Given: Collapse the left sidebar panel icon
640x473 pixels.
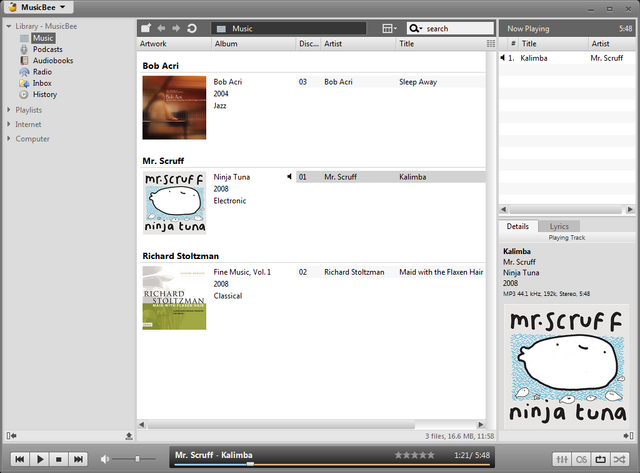Looking at the screenshot, I should tap(11, 436).
